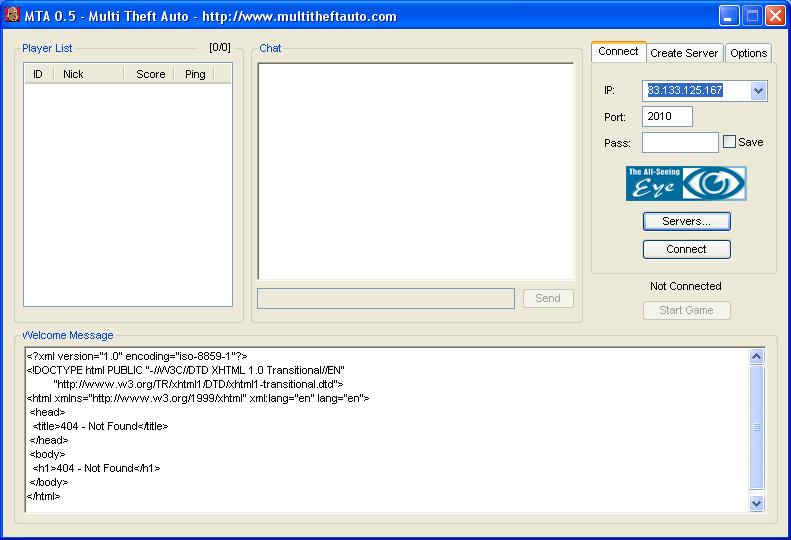This screenshot has height=540, width=791.
Task: Open the Servers... browser button
Action: [686, 221]
